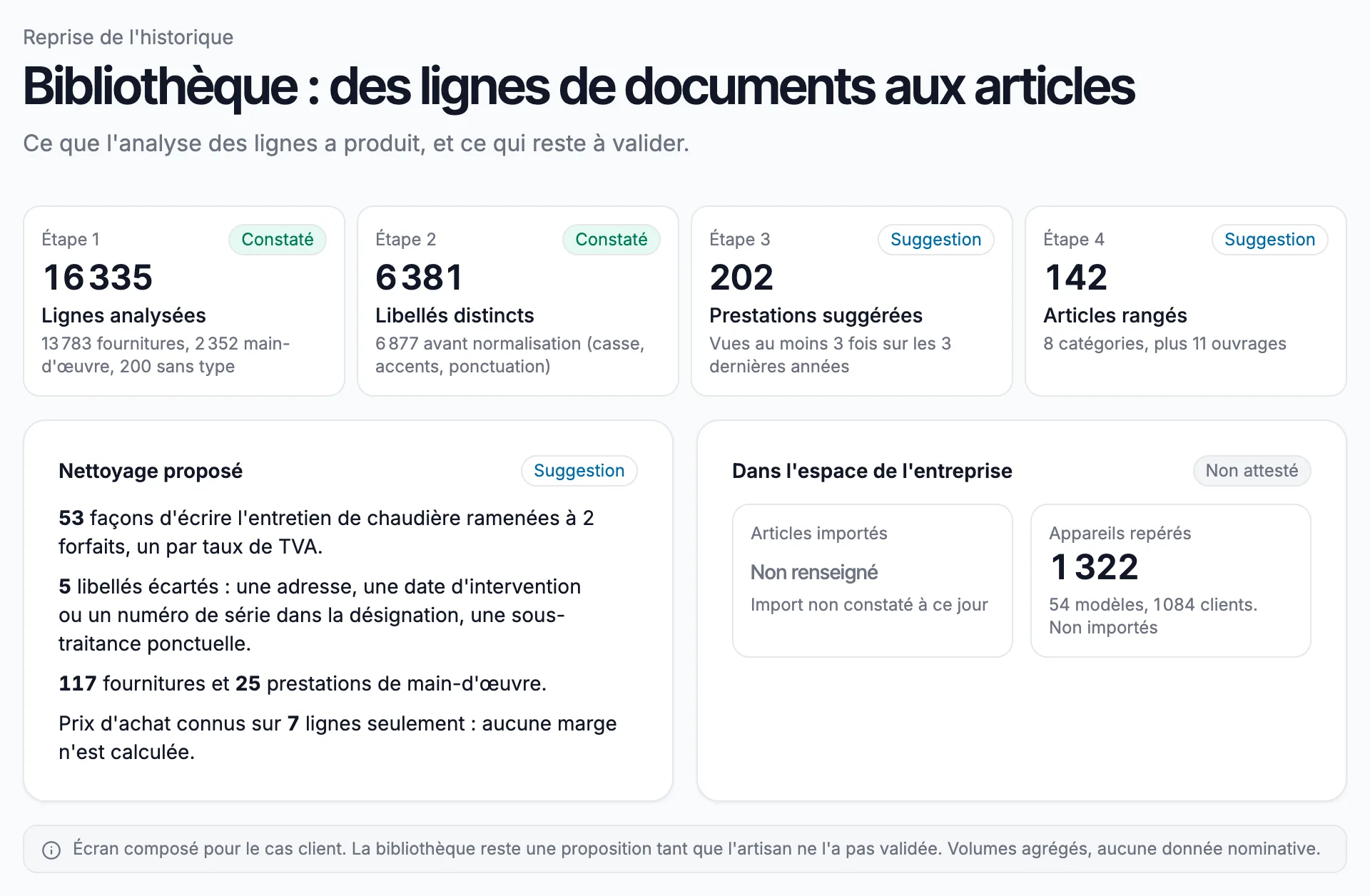Click the Appareils repérés label
This screenshot has width=1370, height=896.
[1120, 534]
